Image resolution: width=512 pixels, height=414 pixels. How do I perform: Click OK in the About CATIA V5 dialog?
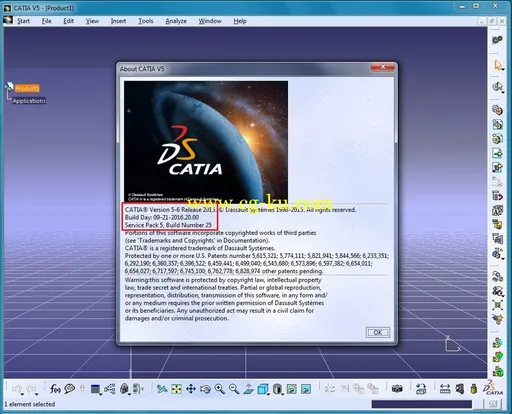pyautogui.click(x=377, y=332)
